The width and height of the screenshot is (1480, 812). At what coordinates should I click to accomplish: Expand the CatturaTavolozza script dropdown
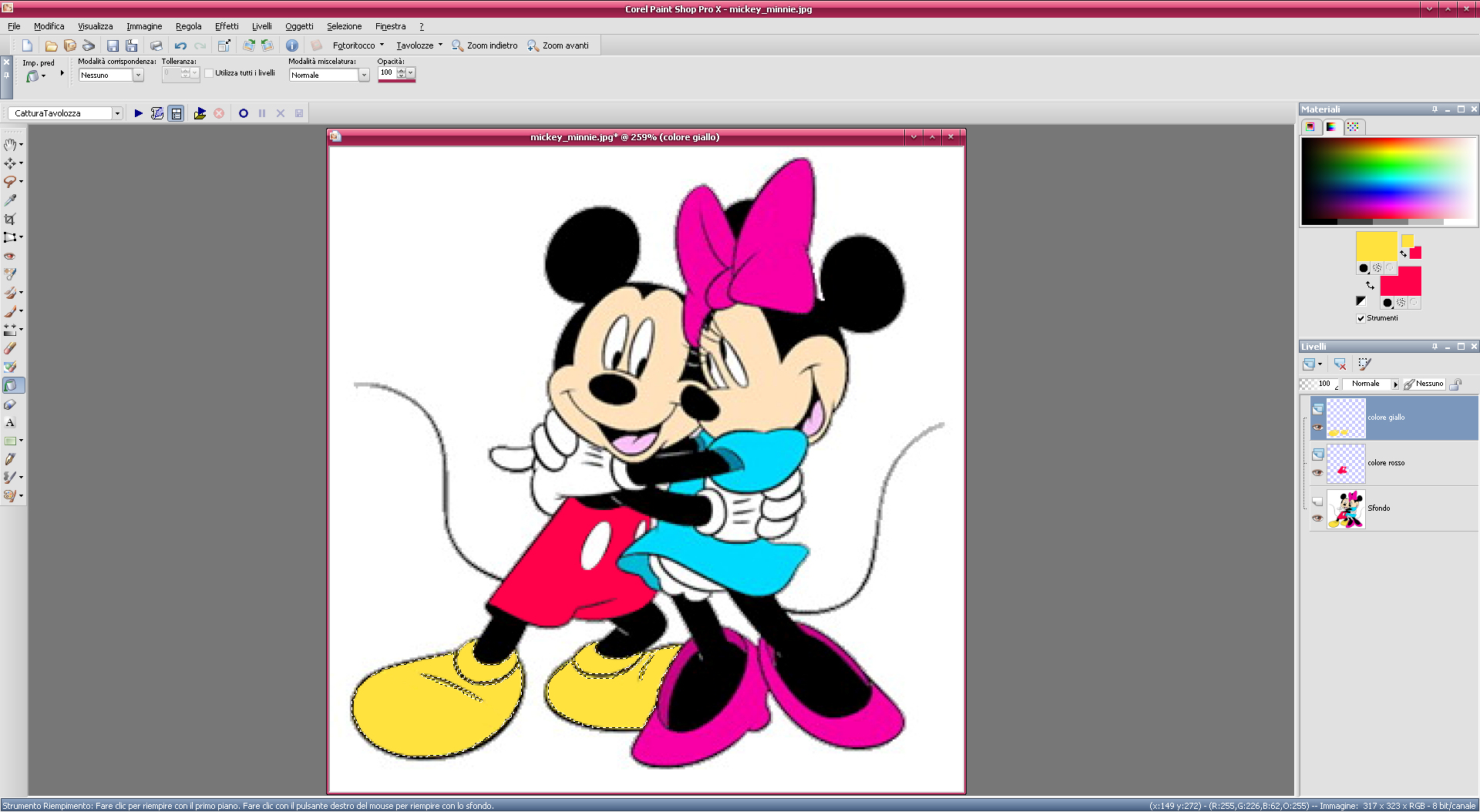click(x=117, y=113)
